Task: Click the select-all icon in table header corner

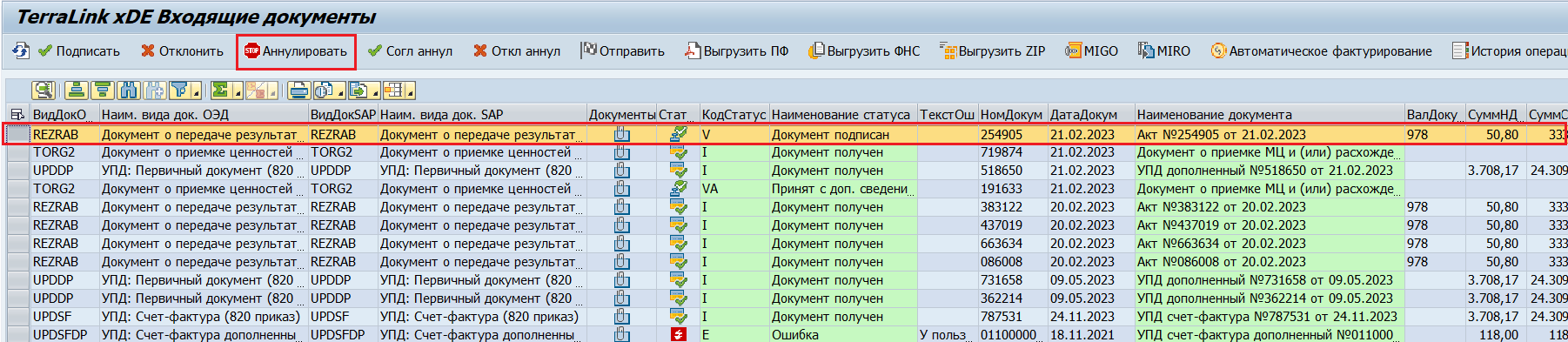Action: click(x=17, y=115)
